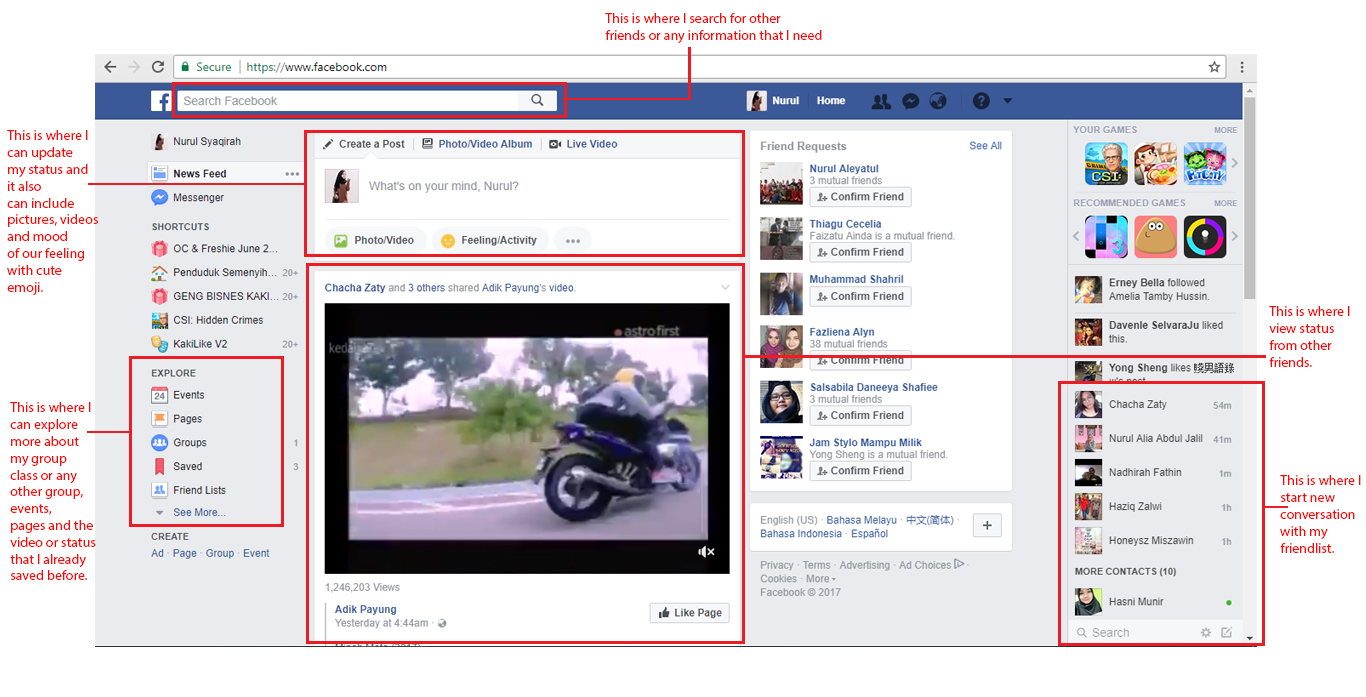Open chat with Haziq Zalwi
Screen dimensions: 1366x697
(1153, 507)
